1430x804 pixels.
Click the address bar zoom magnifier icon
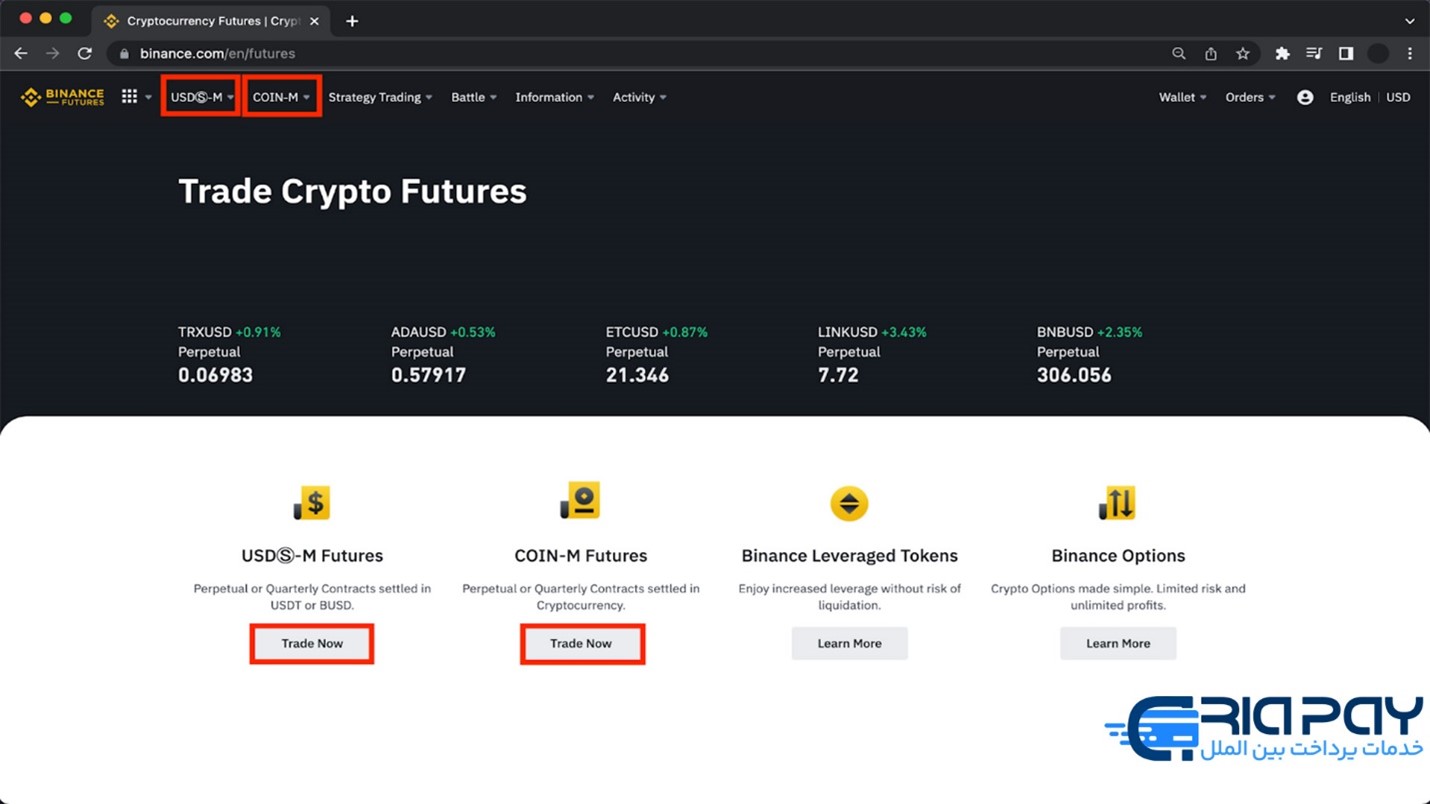coord(1179,54)
